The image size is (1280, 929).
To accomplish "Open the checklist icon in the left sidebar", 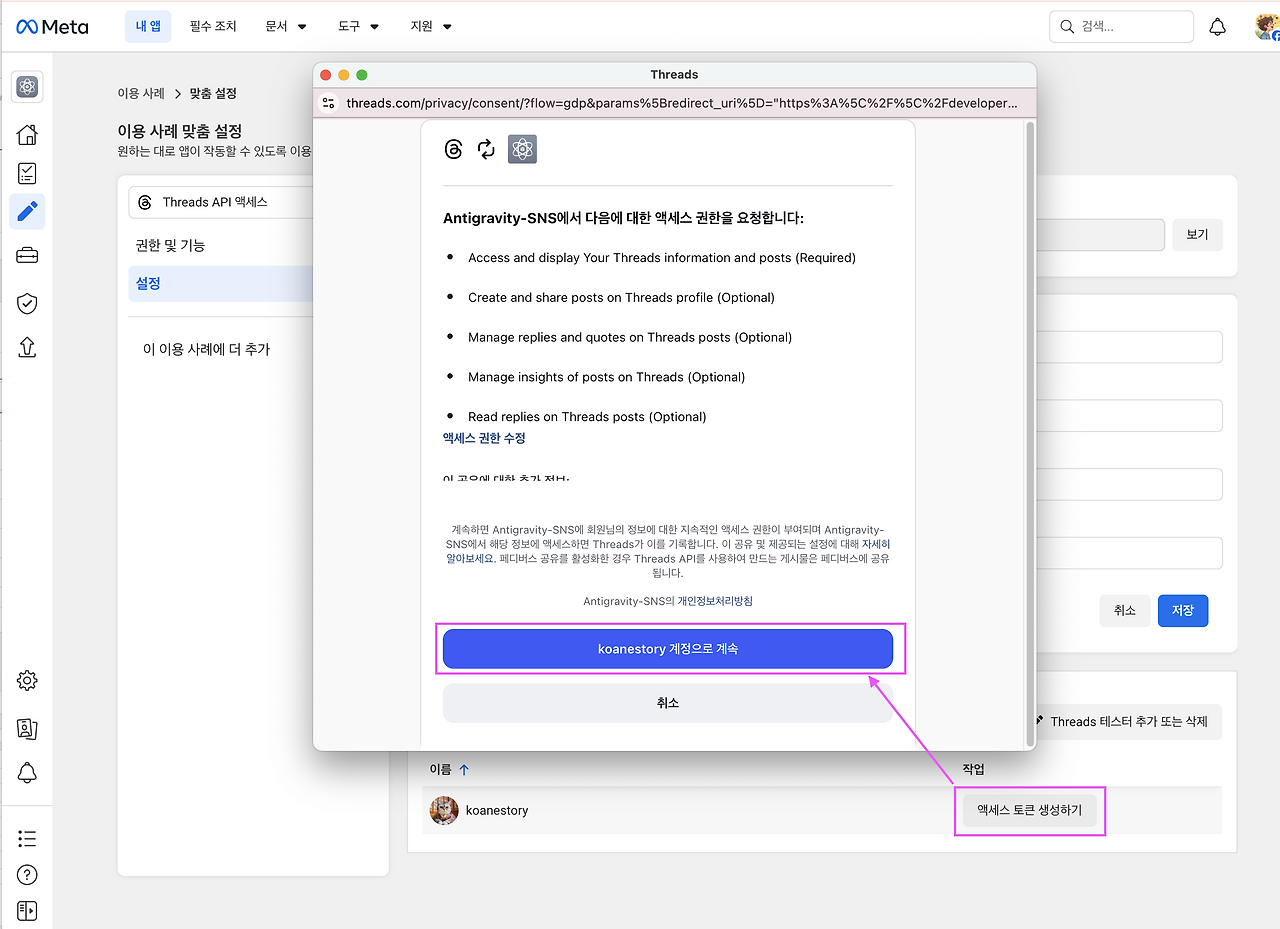I will tap(27, 173).
